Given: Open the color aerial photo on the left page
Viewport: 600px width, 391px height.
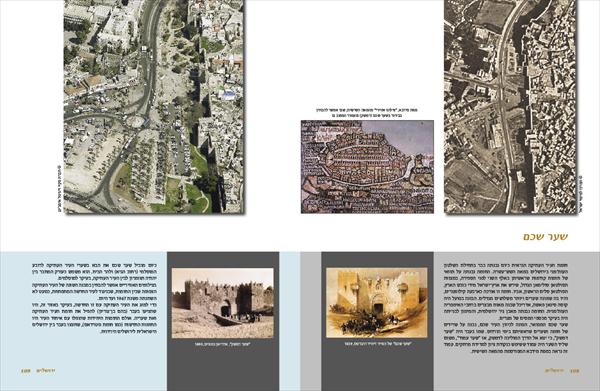Looking at the screenshot, I should point(154,106).
